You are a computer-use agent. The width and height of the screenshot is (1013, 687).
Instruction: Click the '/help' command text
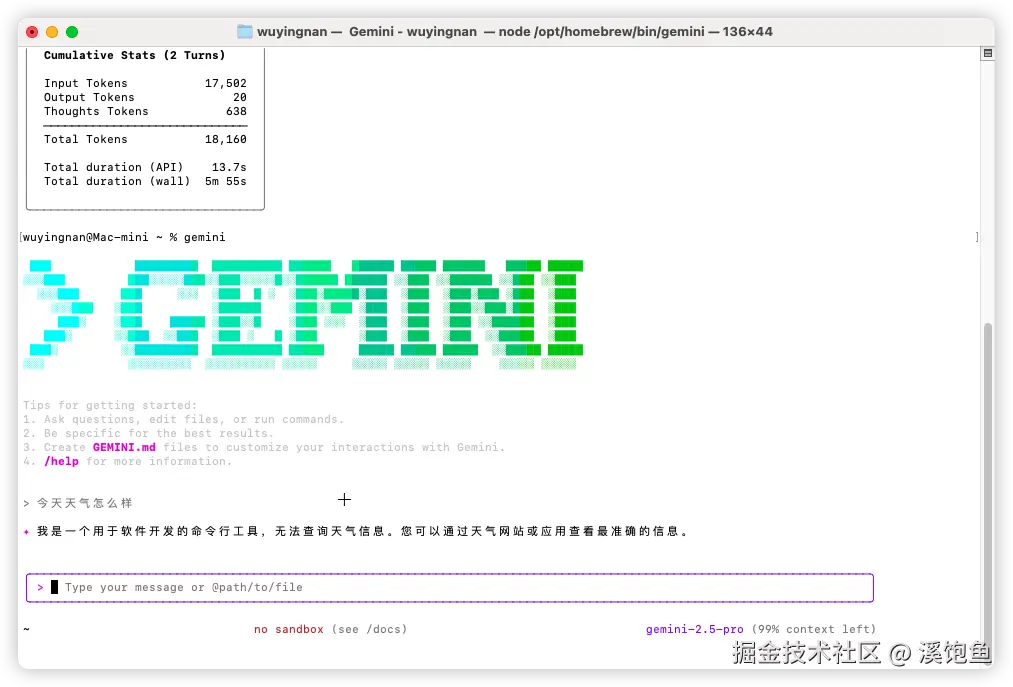(x=61, y=461)
